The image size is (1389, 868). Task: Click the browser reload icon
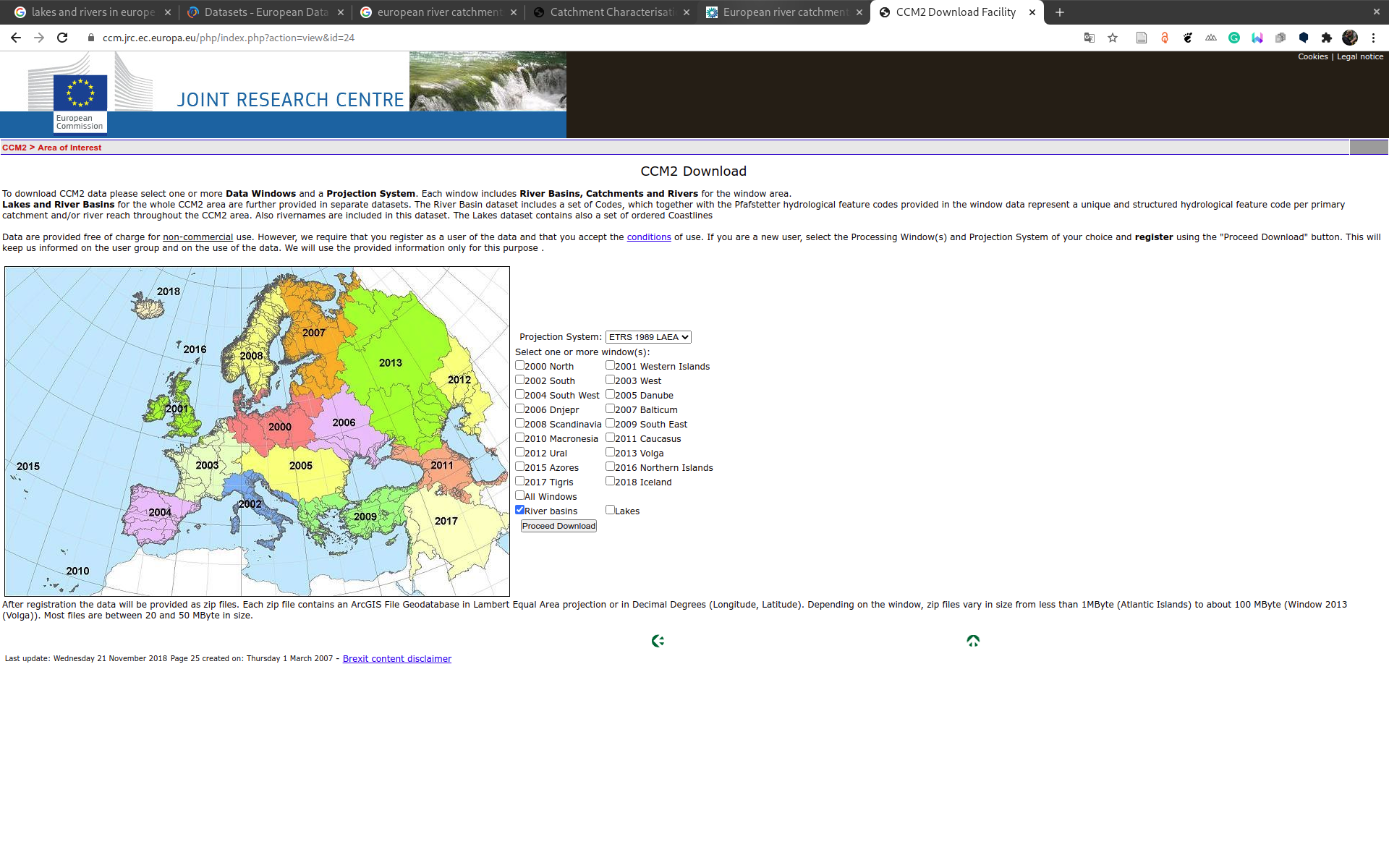pos(62,38)
